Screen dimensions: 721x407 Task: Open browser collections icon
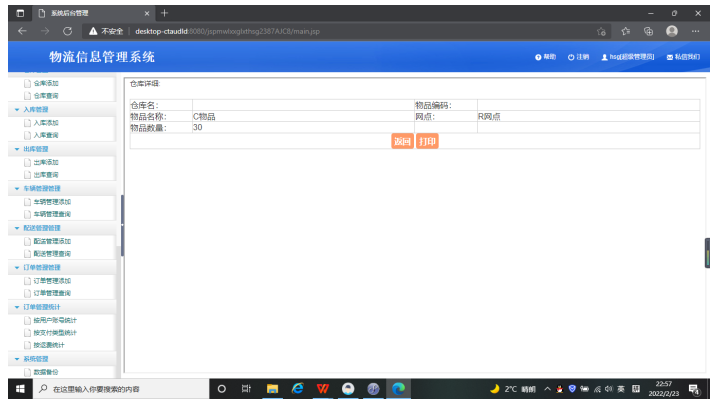(x=648, y=31)
